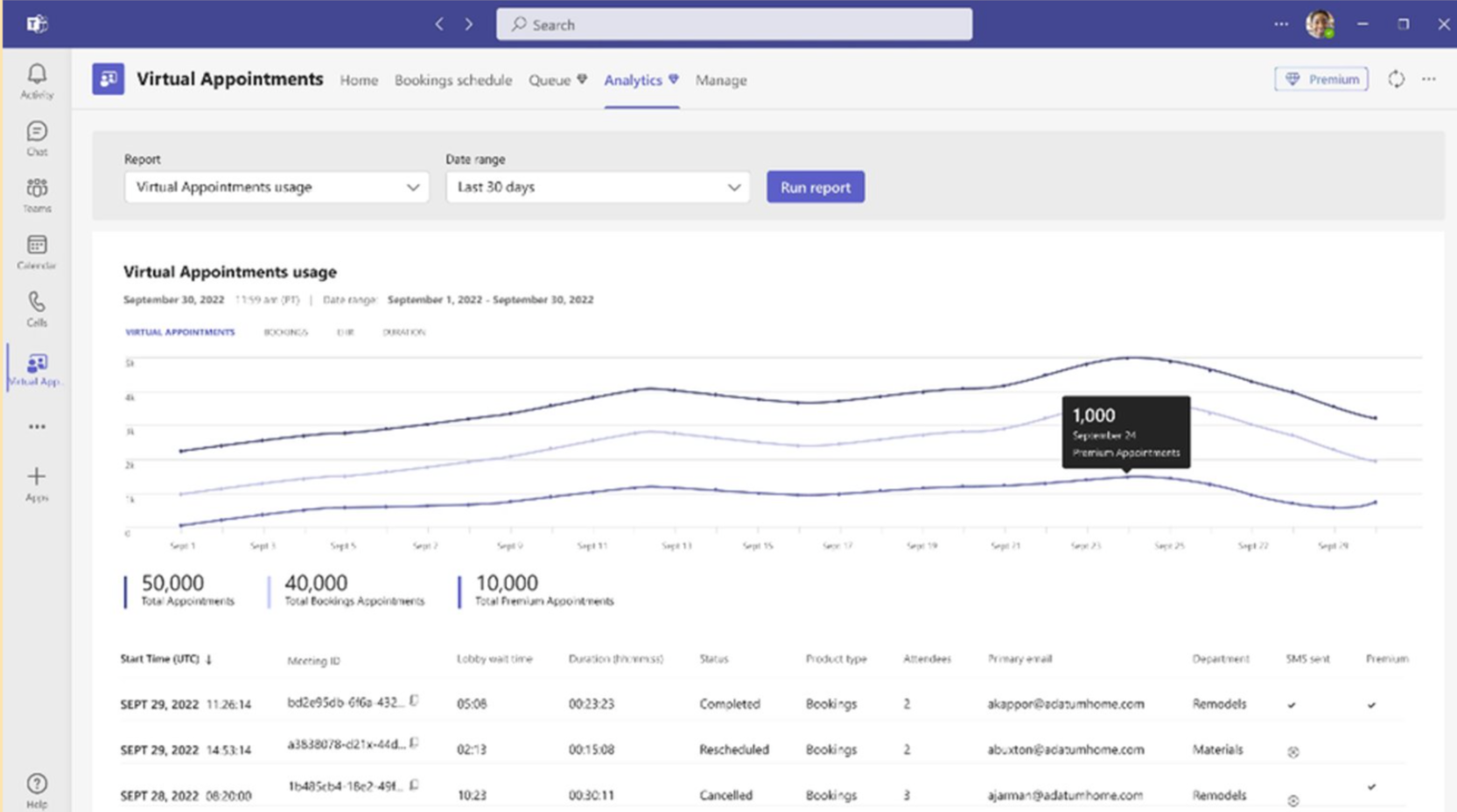
Task: Click the chart point under 1,000 tooltip
Action: coord(1127,477)
